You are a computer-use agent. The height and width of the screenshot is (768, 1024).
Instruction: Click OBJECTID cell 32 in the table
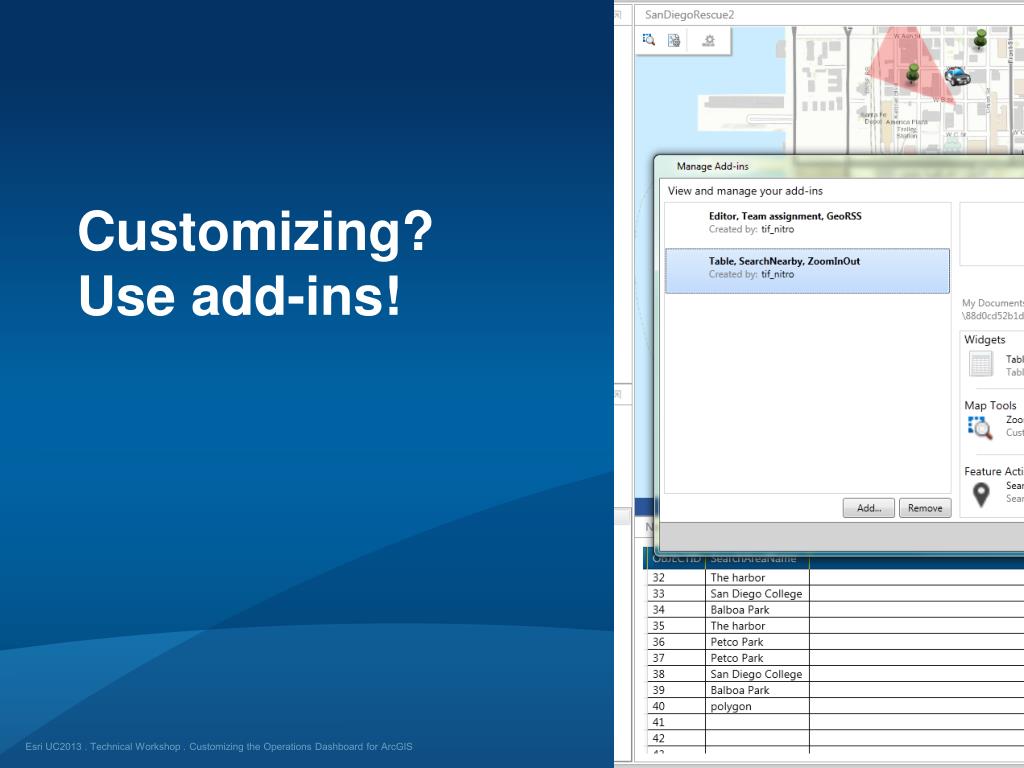tap(676, 577)
